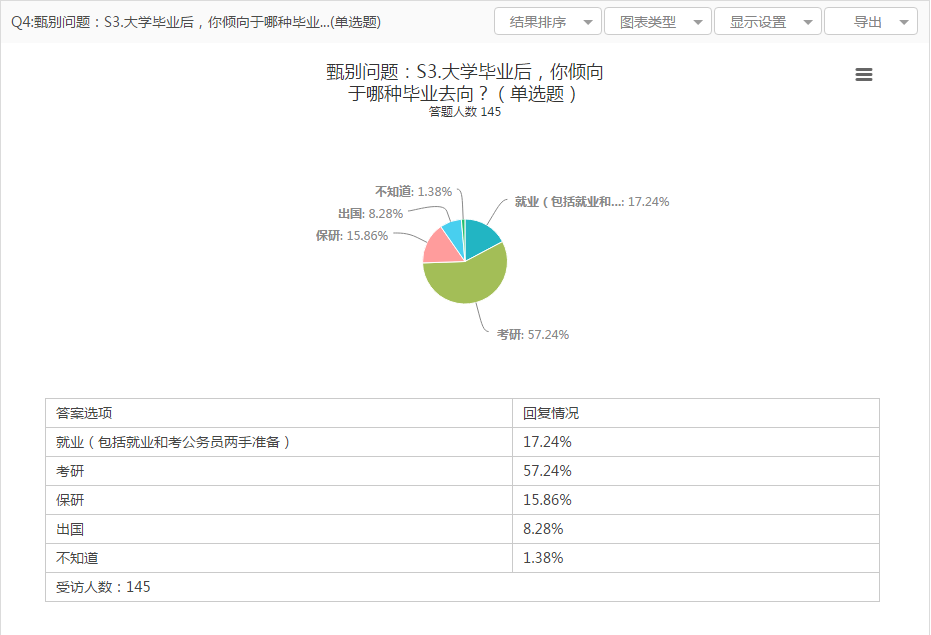Click the 不知道: 1.38% chart label
This screenshot has width=931, height=635.
tap(413, 191)
